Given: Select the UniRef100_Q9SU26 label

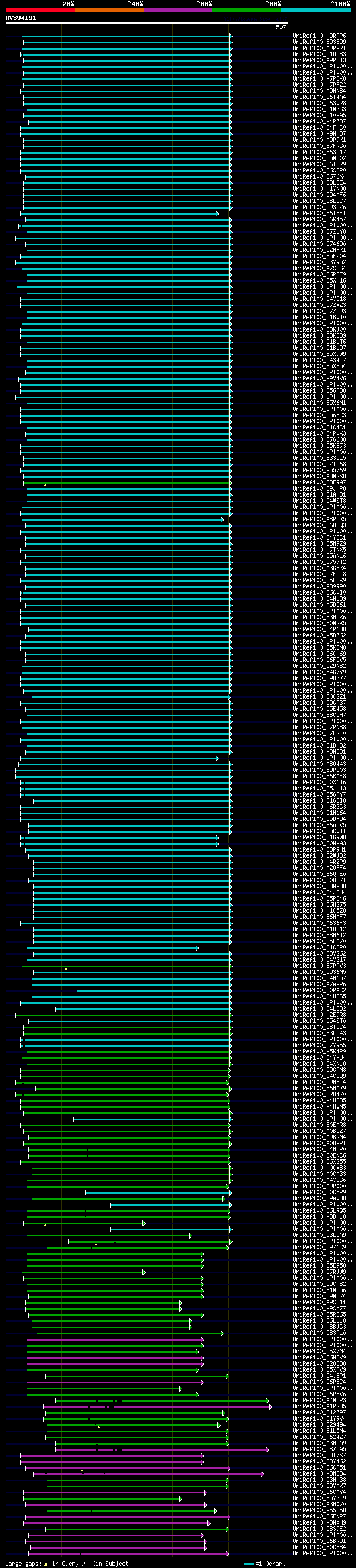Looking at the screenshot, I should click(x=319, y=207).
